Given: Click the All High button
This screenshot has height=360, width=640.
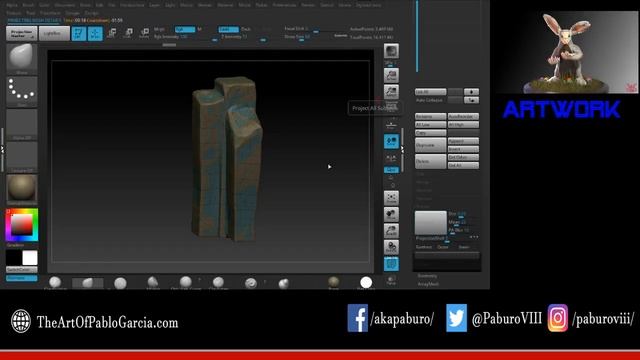Looking at the screenshot, I should pyautogui.click(x=463, y=124).
